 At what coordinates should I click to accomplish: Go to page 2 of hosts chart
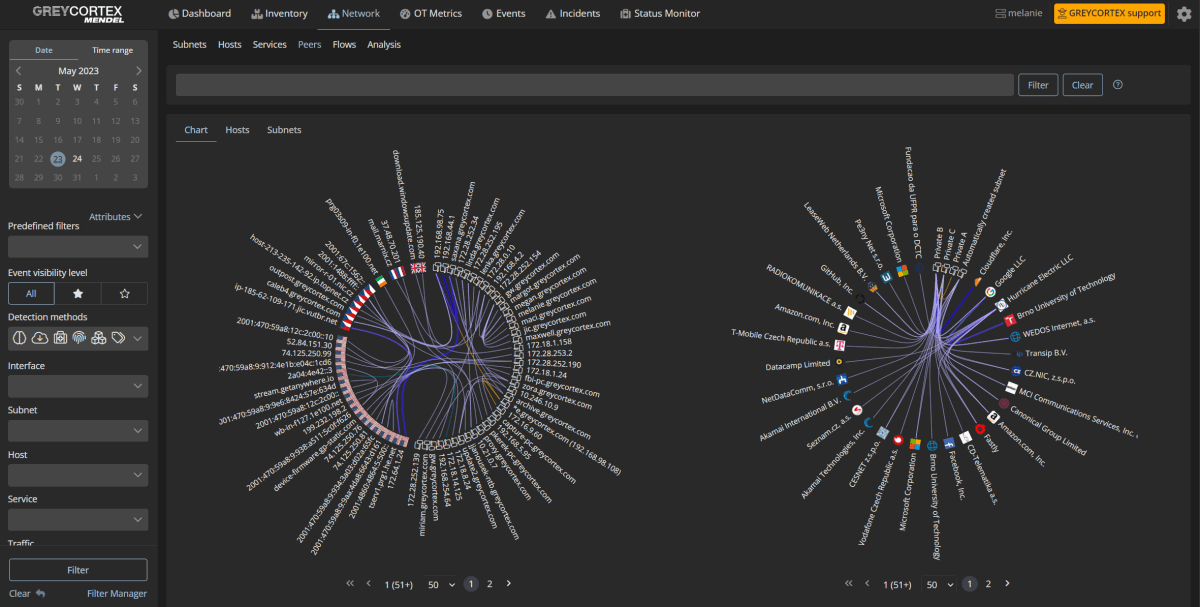489,583
